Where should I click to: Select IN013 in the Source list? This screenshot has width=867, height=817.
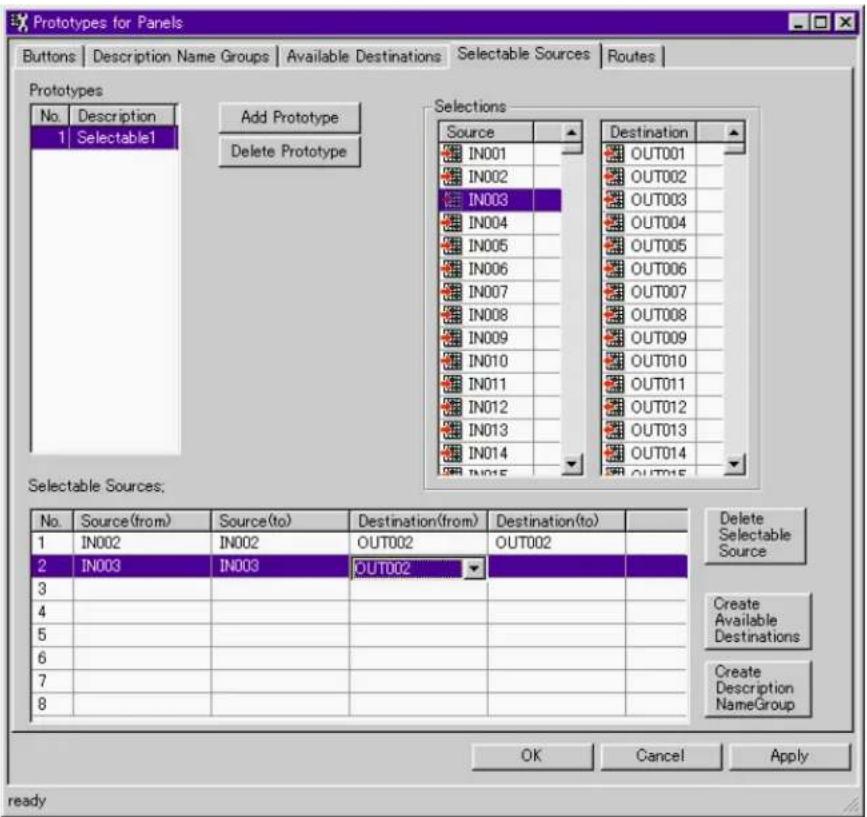[500, 430]
